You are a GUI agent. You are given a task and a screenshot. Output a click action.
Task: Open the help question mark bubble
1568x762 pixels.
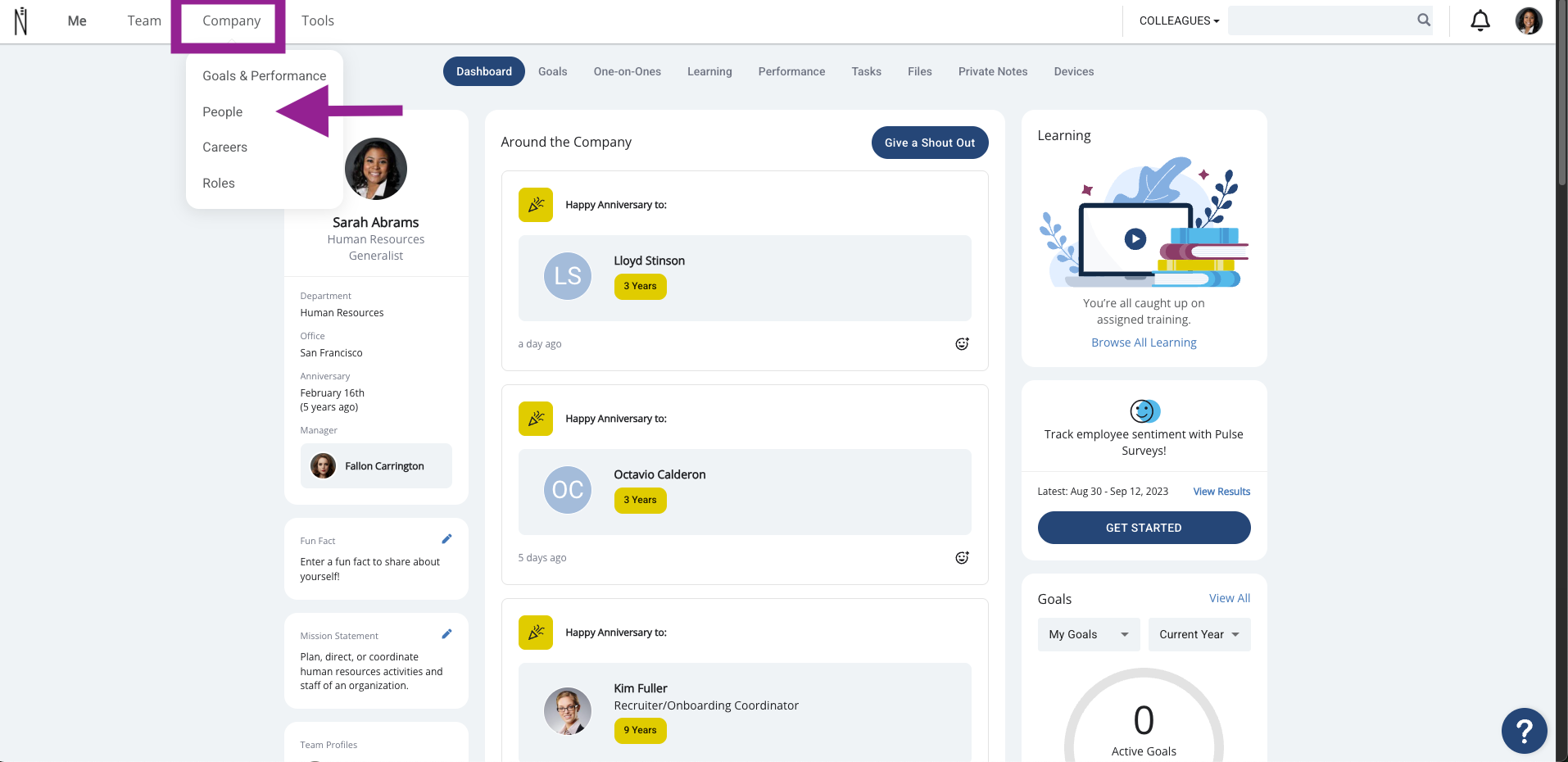1524,730
